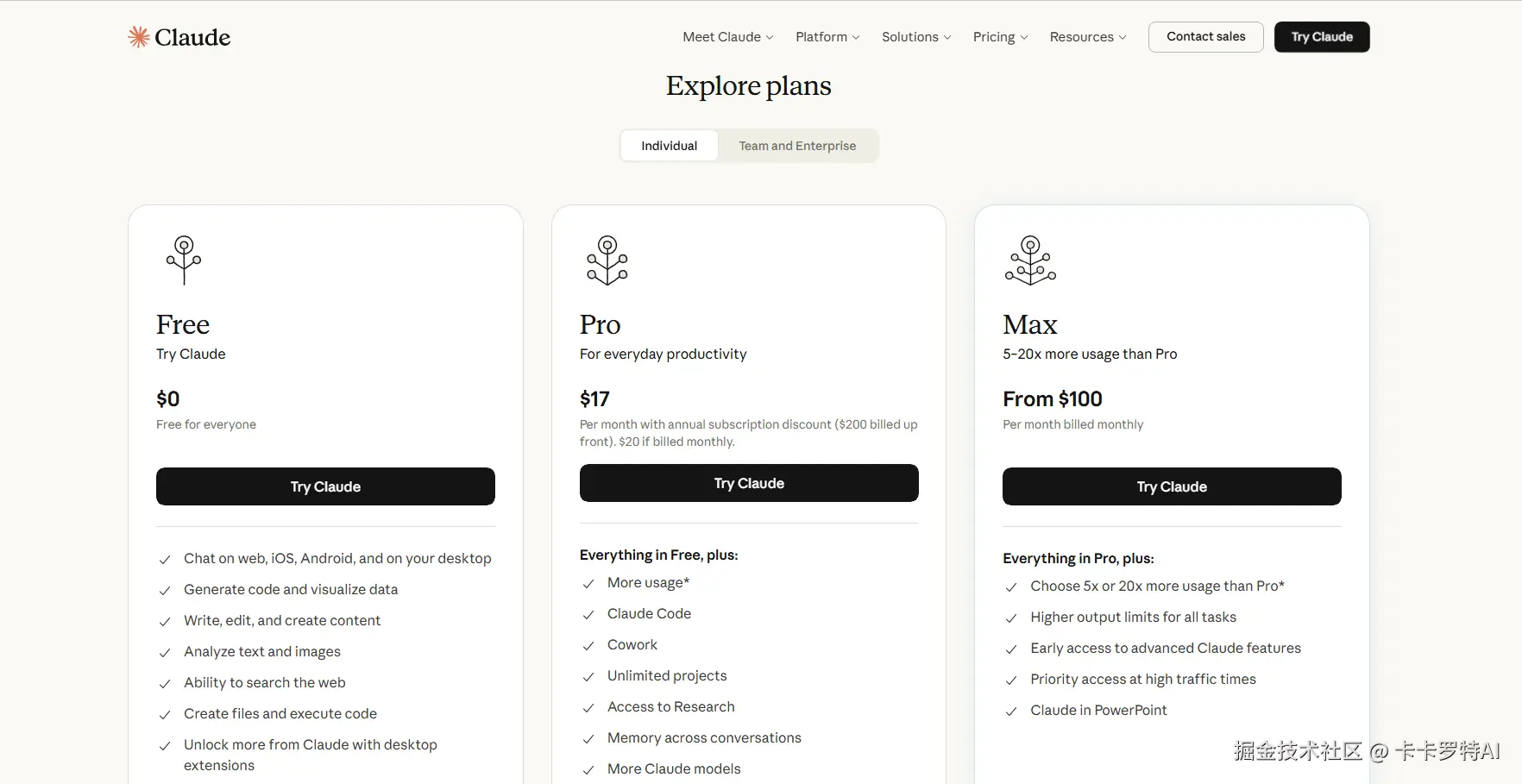Open the Pricing menu item
1522x784 pixels.
[x=1000, y=37]
